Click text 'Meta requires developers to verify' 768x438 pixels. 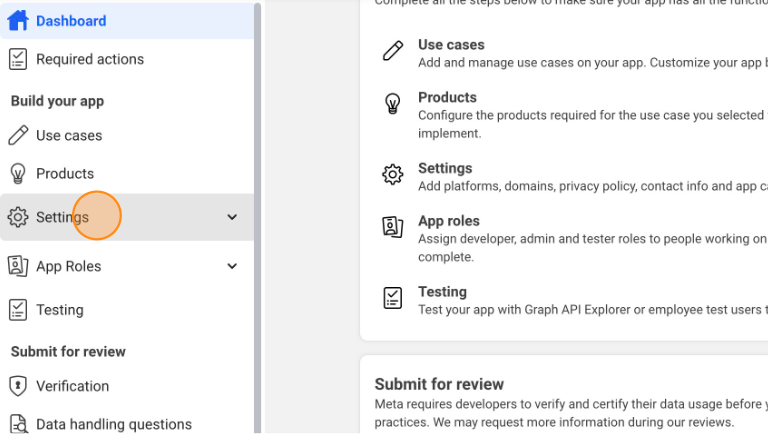tap(470, 404)
